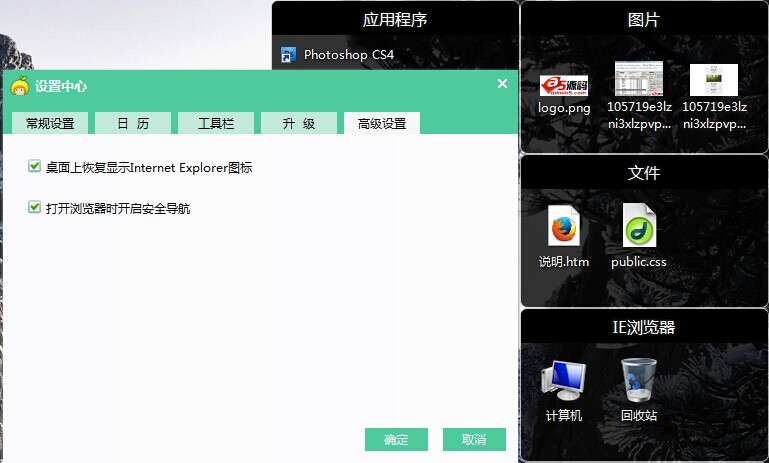Switch to the 日历 tab
Screen dimensions: 769x463
(x=133, y=123)
